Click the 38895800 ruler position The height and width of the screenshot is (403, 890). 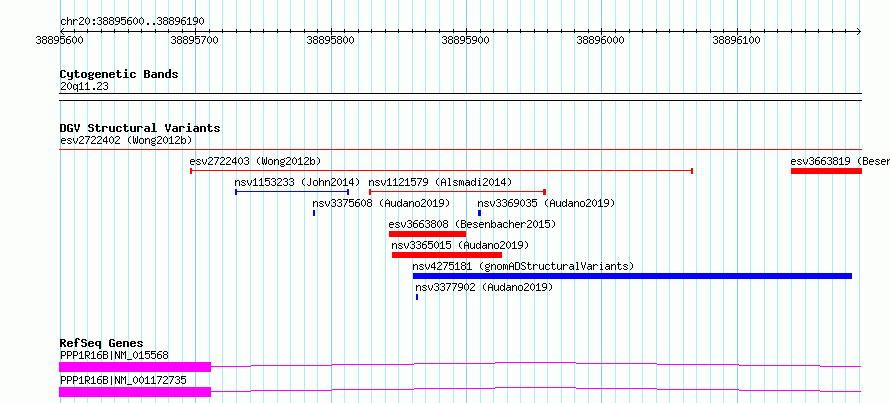[x=331, y=40]
